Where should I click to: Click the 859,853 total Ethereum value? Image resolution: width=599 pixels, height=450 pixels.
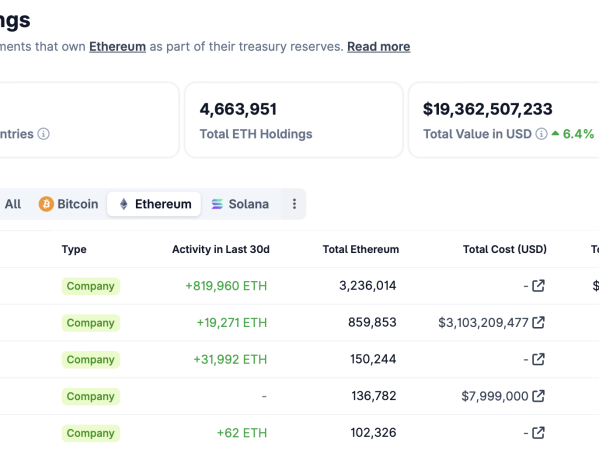click(372, 322)
